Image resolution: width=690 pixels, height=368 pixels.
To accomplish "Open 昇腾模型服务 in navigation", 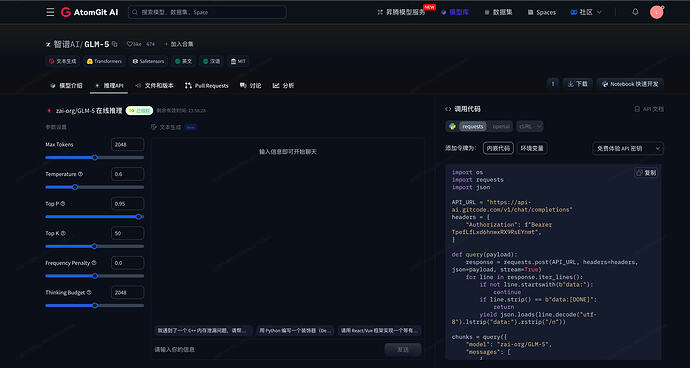I will pos(401,12).
